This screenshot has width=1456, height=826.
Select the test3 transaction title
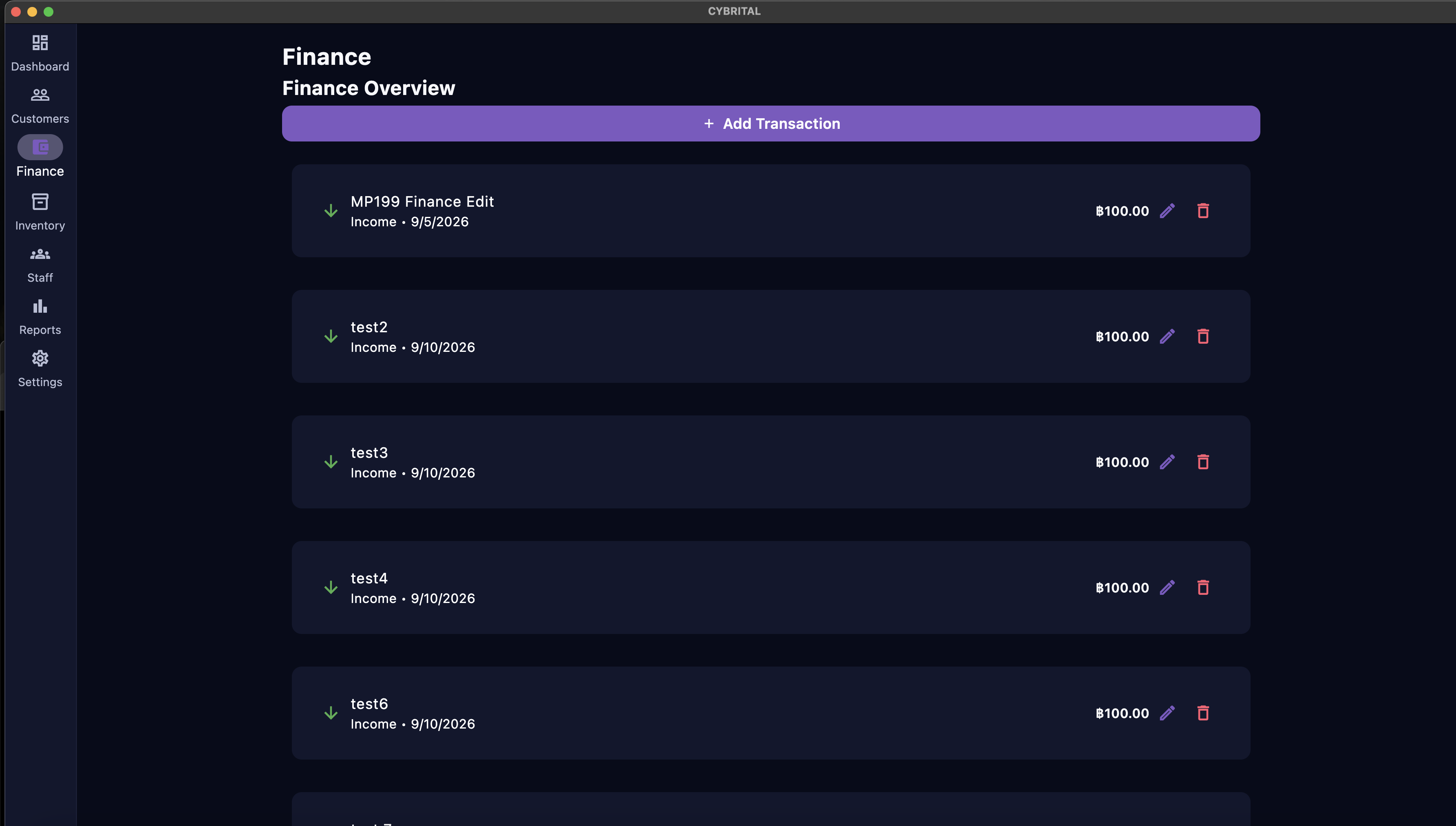(x=369, y=453)
